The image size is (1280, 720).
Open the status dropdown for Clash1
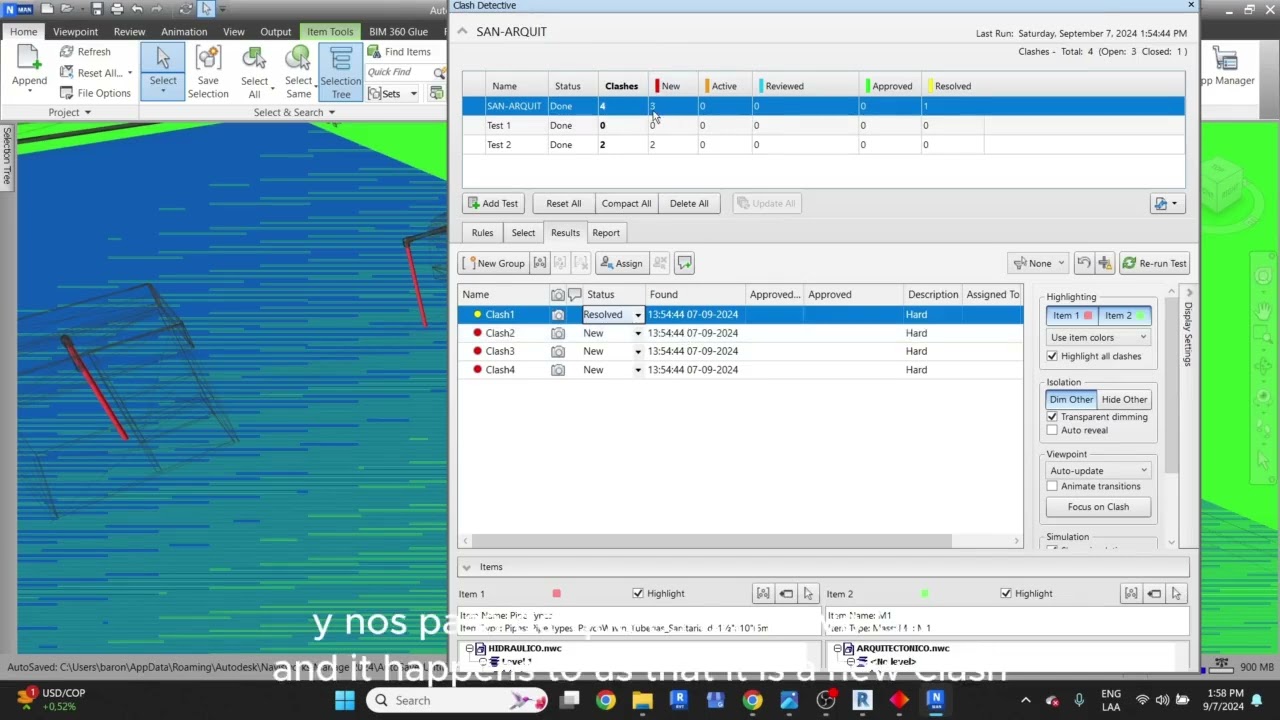(638, 315)
